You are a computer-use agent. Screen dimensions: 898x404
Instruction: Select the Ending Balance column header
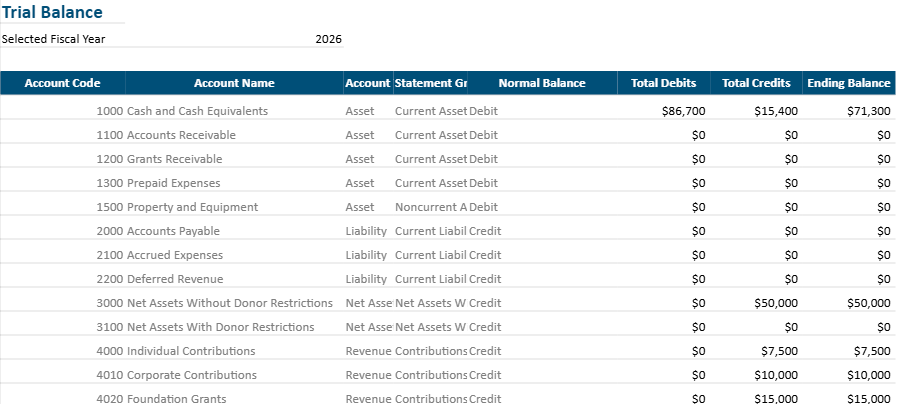[848, 83]
